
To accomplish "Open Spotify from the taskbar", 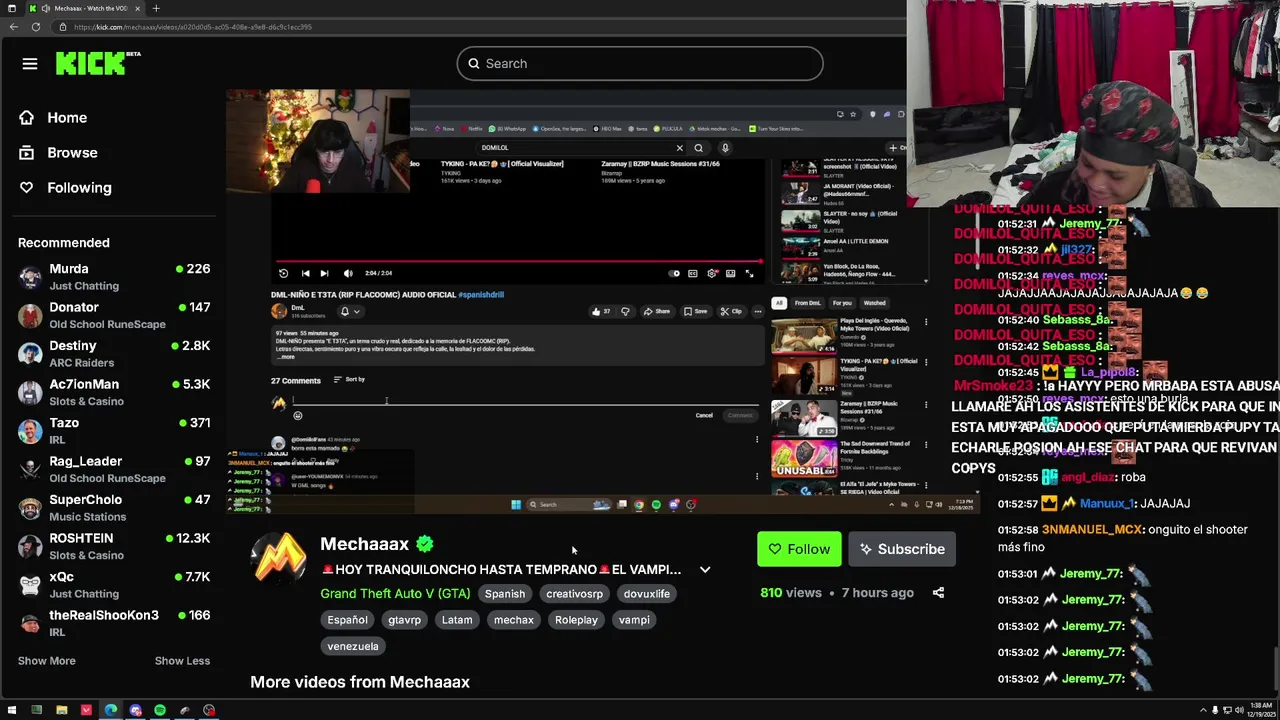I will (x=160, y=710).
